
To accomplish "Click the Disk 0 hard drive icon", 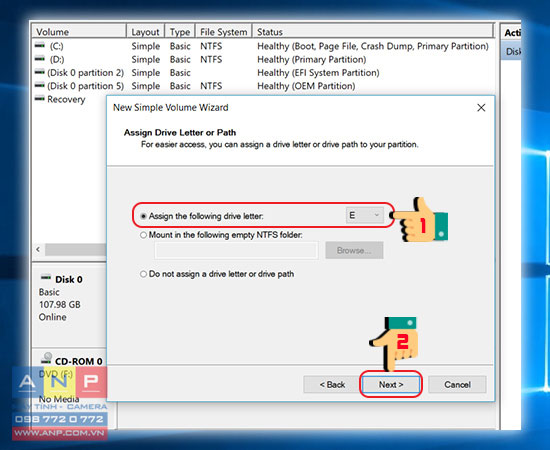I will [x=46, y=277].
